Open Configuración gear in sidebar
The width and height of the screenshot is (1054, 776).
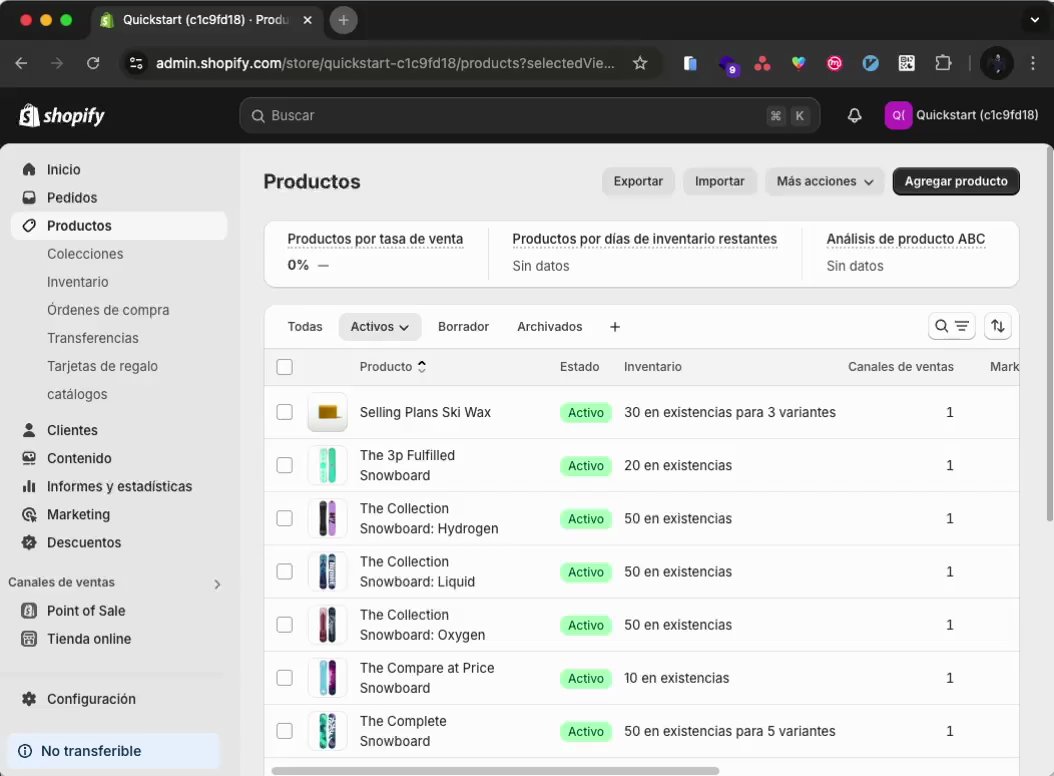(29, 699)
